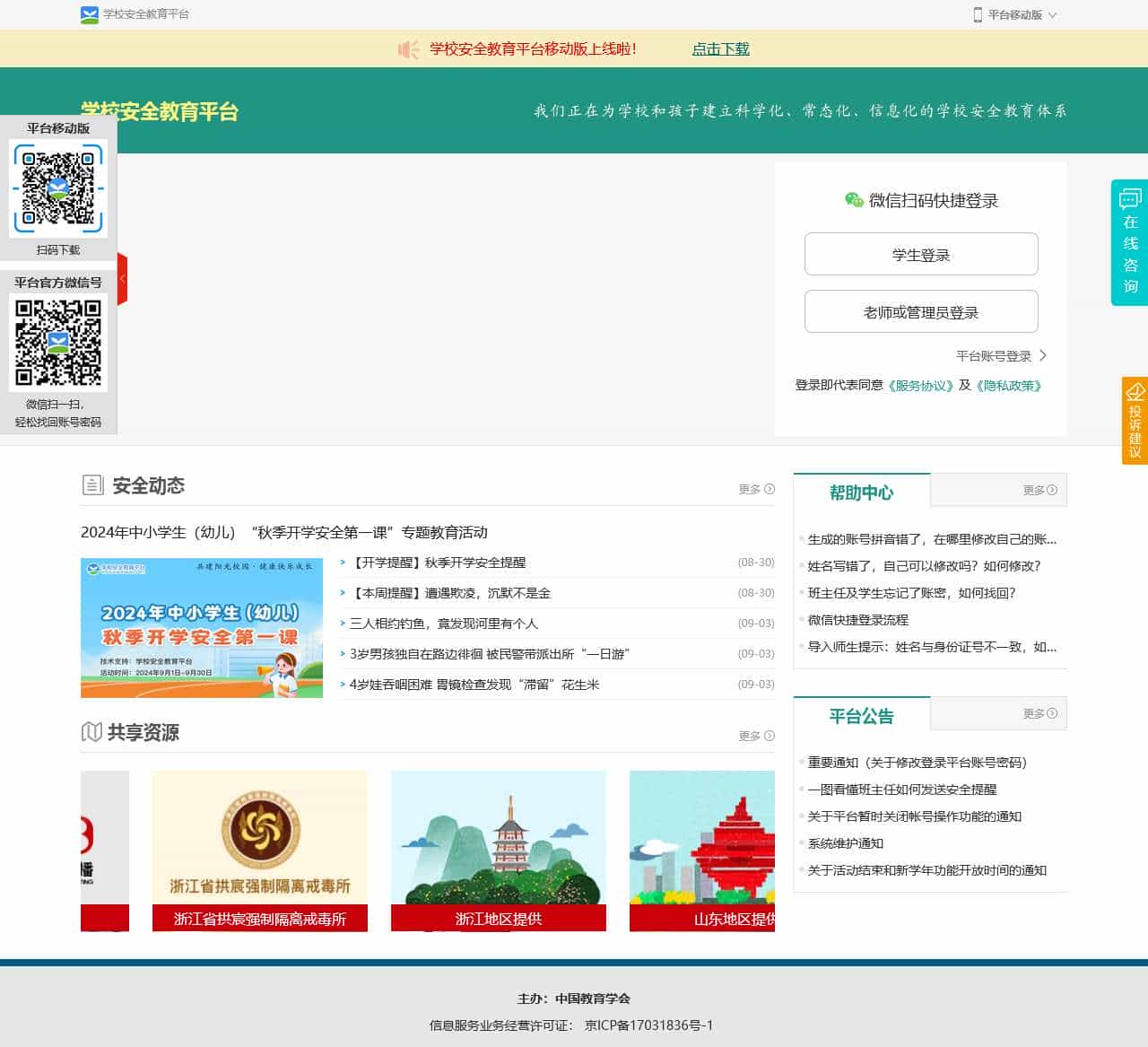Open the 在线咨询 chat icon
1148x1047 pixels.
point(1130,199)
